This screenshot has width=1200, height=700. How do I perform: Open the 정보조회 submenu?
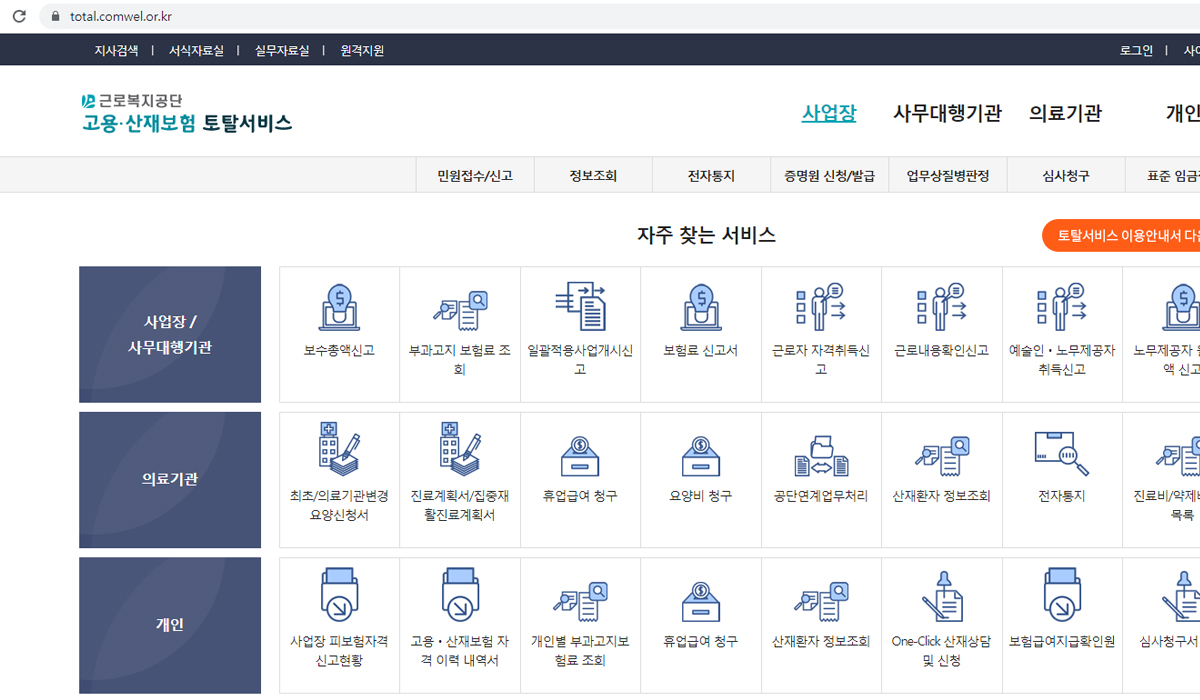click(593, 175)
